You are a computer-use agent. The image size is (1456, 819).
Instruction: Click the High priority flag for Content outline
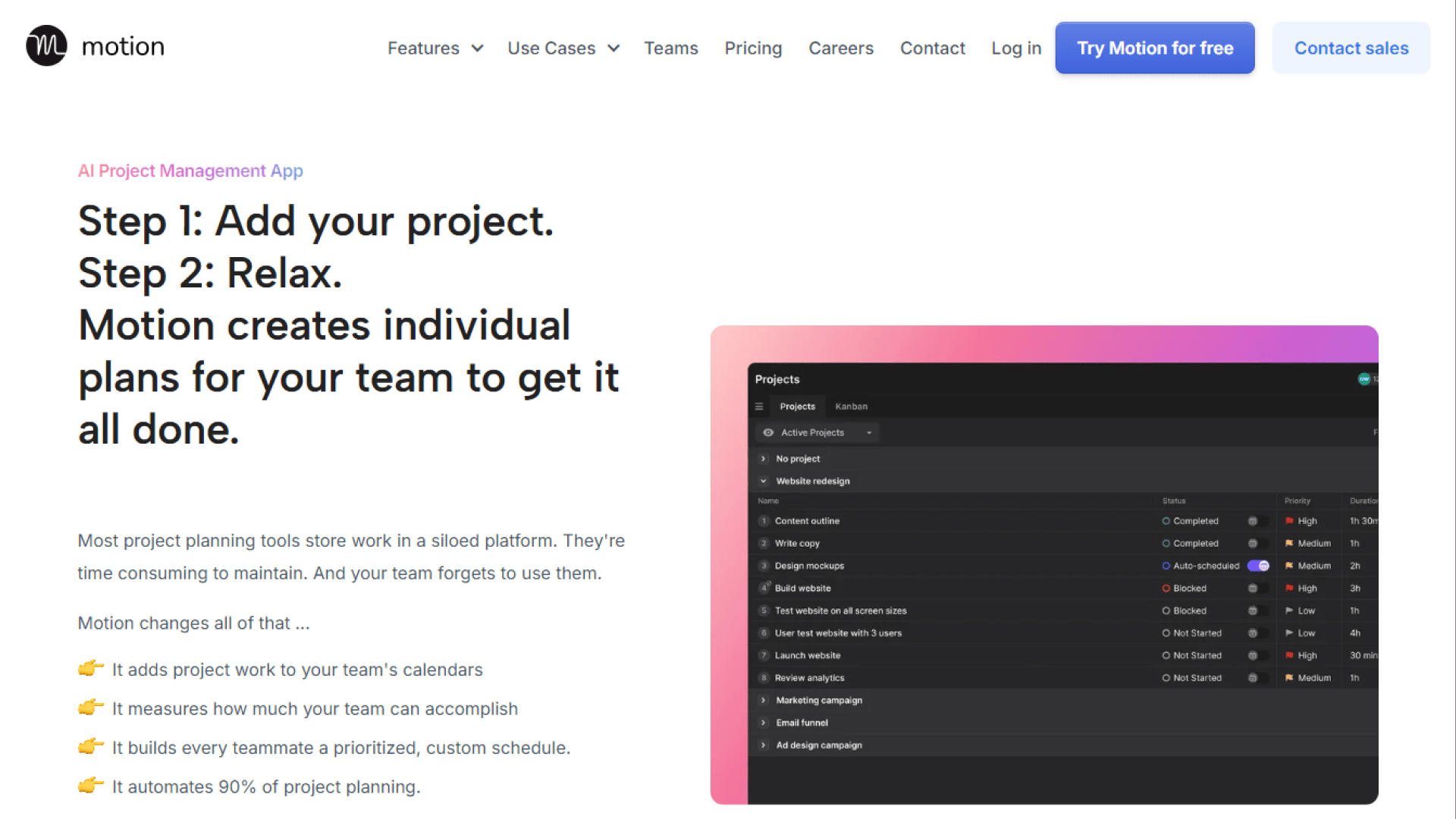(1289, 521)
